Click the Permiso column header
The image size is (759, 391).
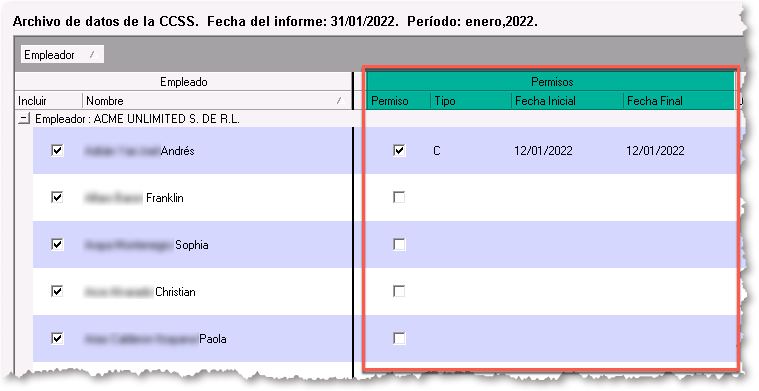pyautogui.click(x=398, y=101)
